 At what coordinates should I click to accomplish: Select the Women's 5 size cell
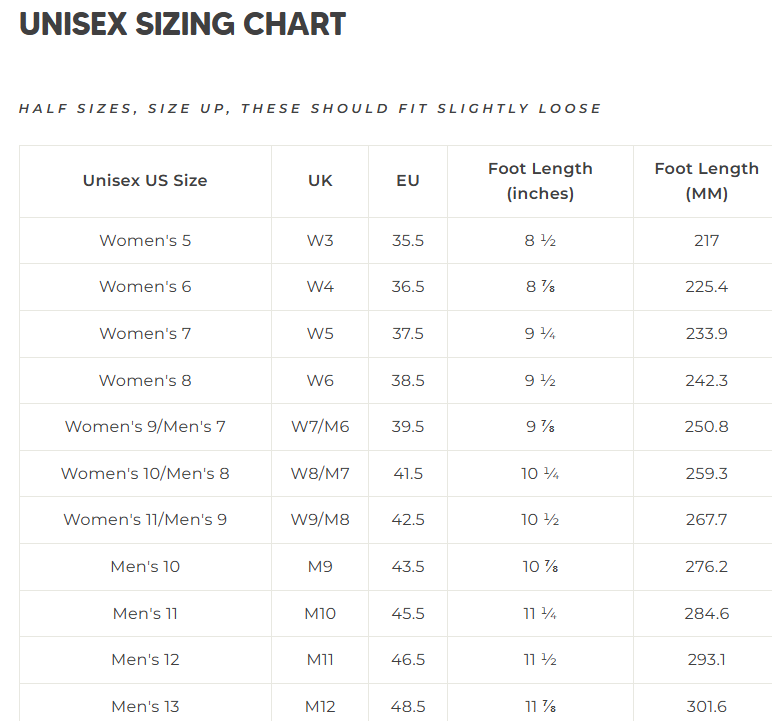pos(145,240)
